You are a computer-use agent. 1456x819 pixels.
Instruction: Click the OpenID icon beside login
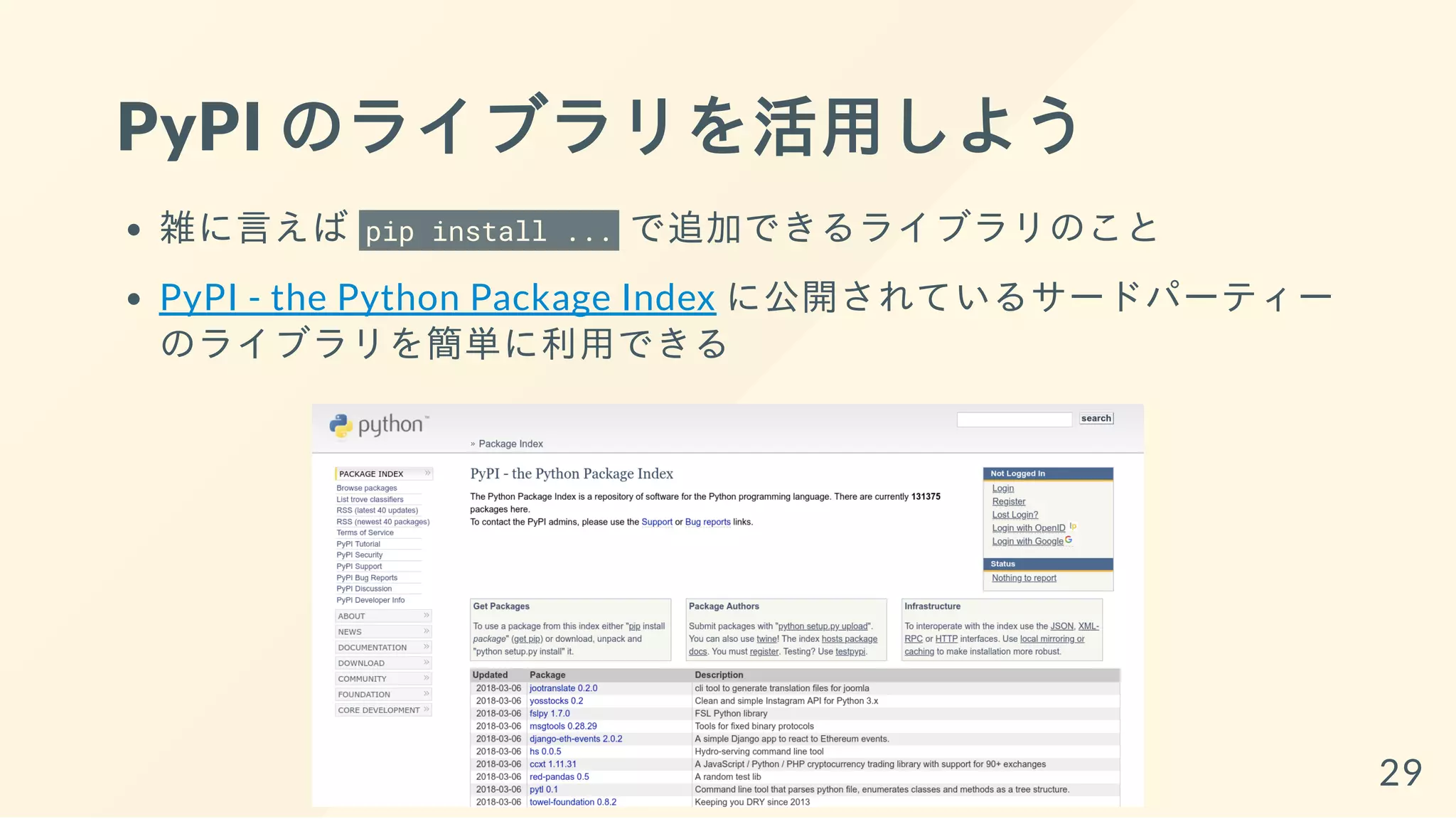point(1073,527)
